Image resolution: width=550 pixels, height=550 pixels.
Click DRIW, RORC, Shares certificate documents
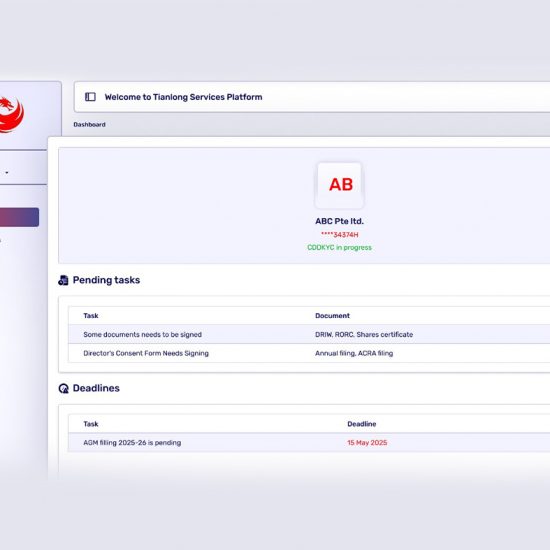click(364, 335)
